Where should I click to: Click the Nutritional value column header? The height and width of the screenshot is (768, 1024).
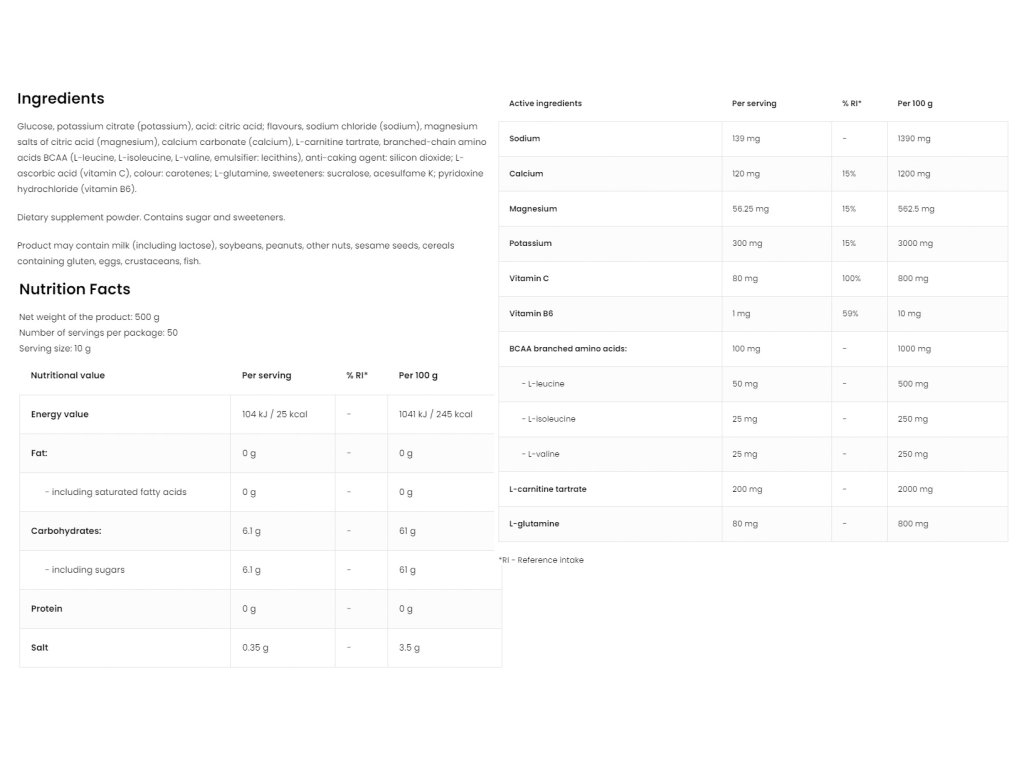pos(68,376)
